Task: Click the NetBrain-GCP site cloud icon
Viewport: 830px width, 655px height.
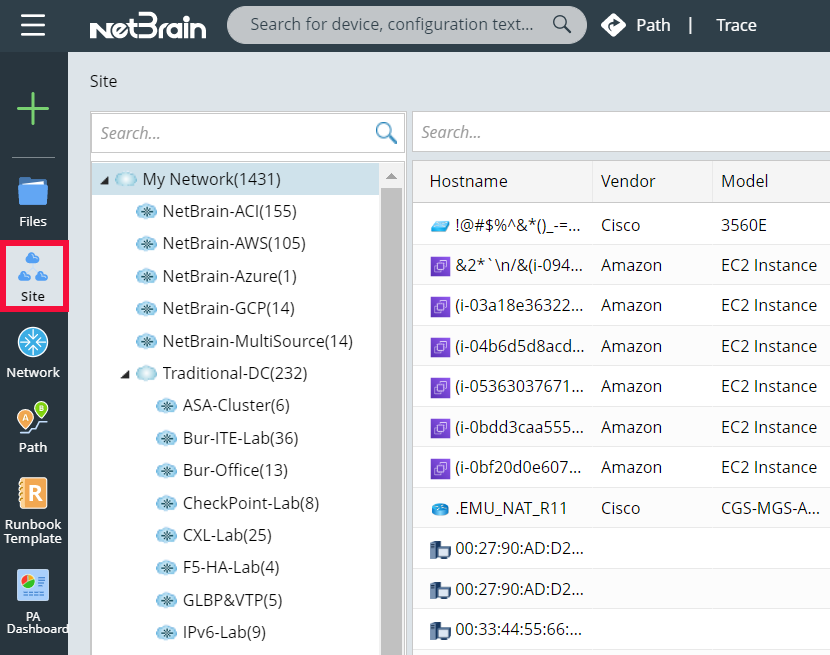Action: (x=146, y=308)
